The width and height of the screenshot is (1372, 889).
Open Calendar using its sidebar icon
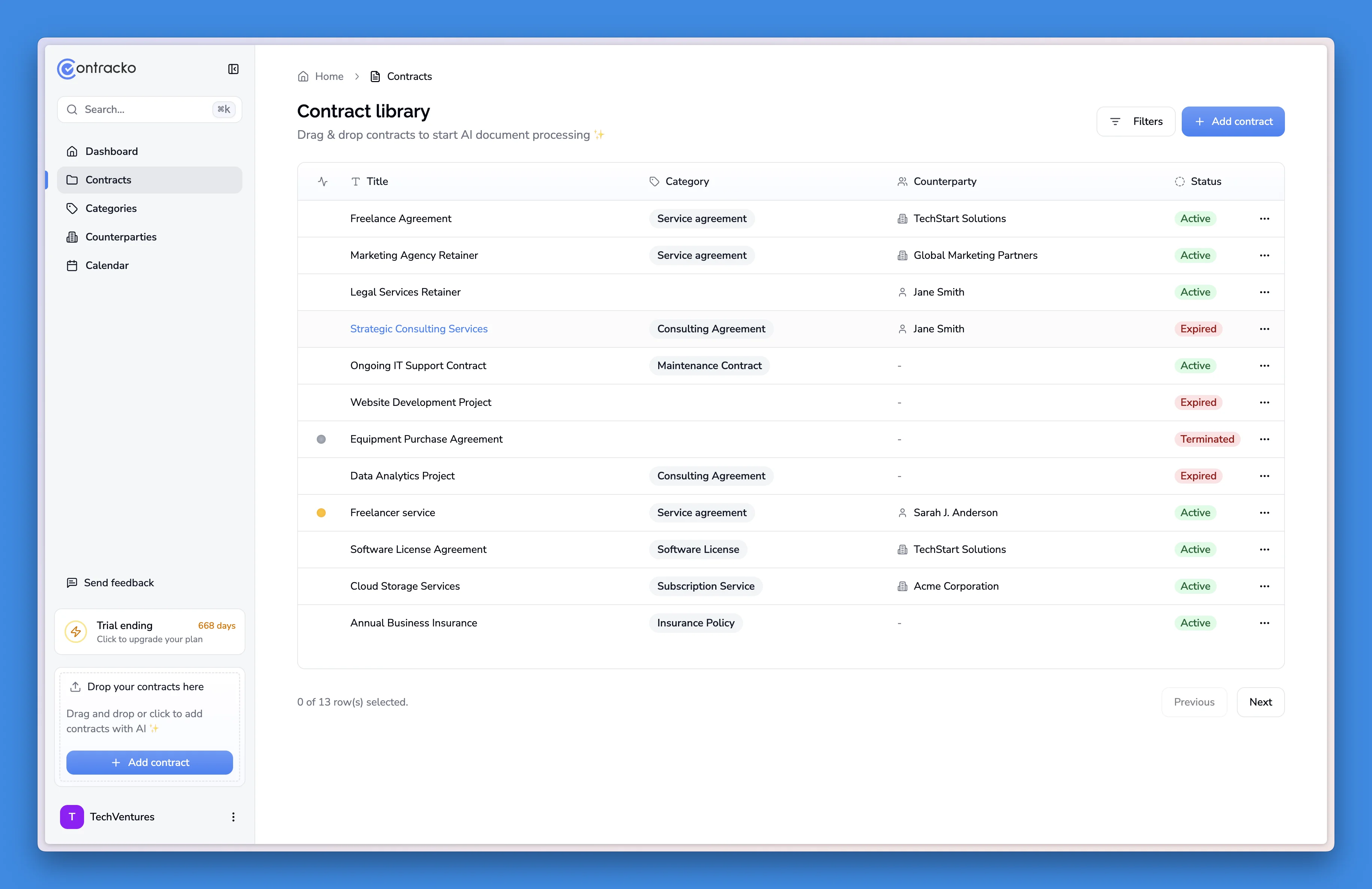pyautogui.click(x=72, y=265)
